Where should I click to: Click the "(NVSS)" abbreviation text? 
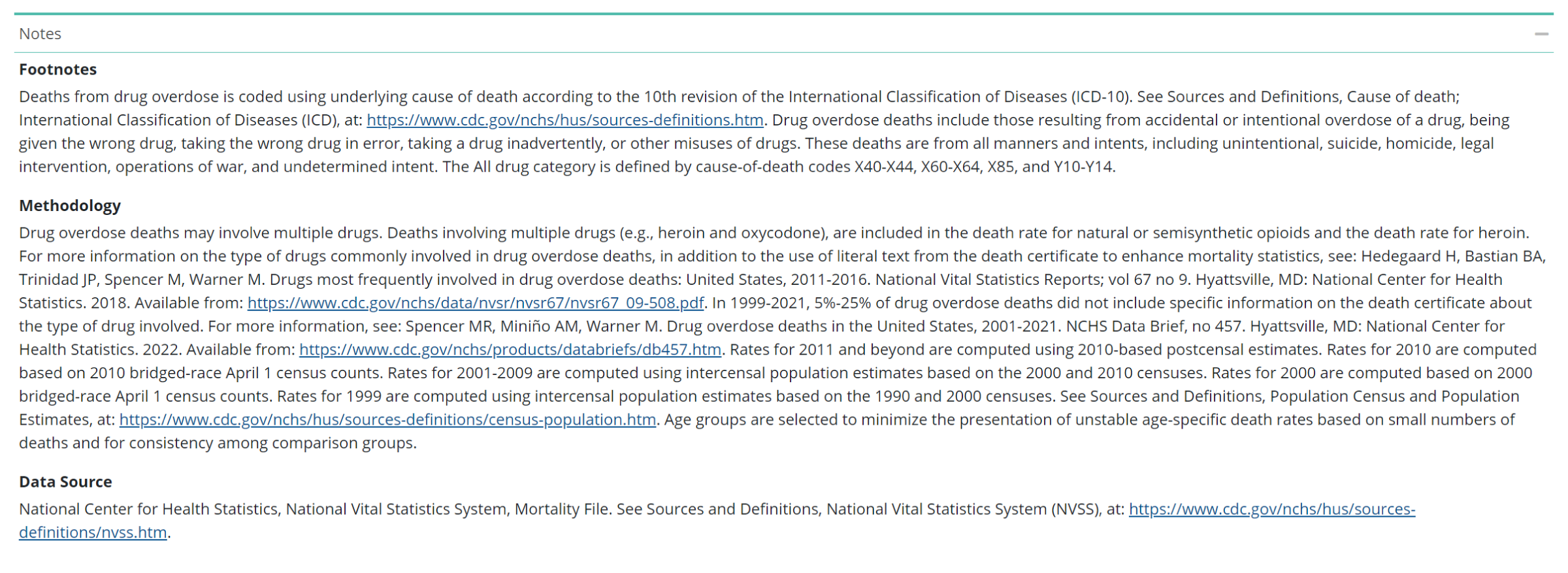click(1074, 509)
